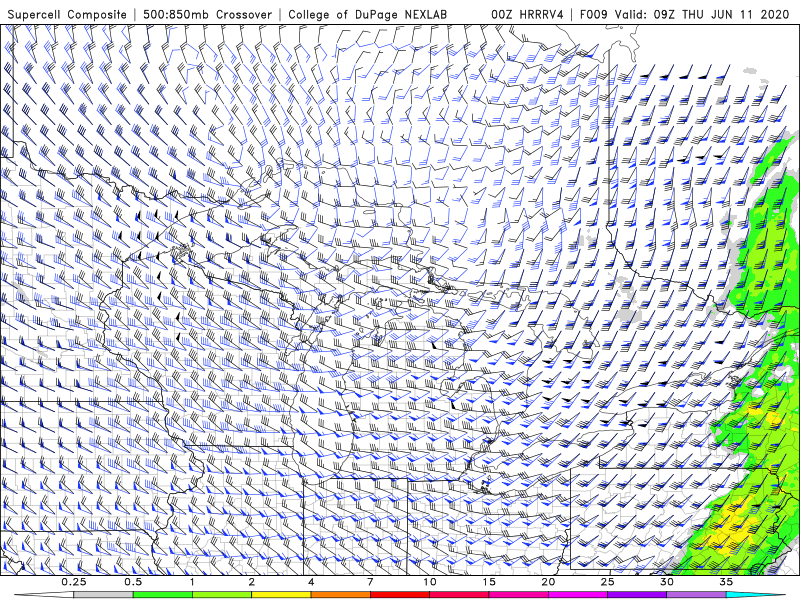The width and height of the screenshot is (800, 600).
Task: Click the legend value 15
Action: pyautogui.click(x=489, y=582)
